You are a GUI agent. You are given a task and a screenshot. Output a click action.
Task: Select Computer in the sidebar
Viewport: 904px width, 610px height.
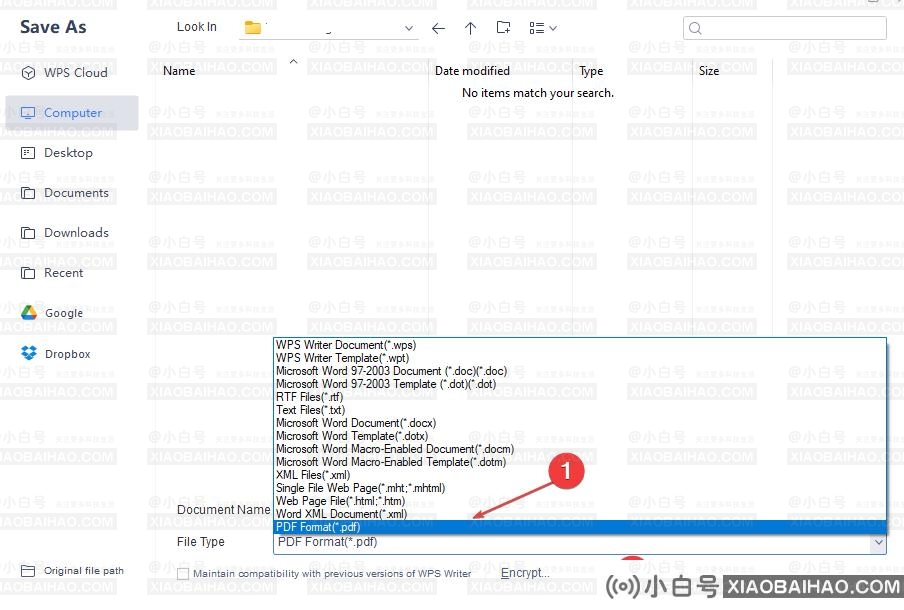pos(71,113)
